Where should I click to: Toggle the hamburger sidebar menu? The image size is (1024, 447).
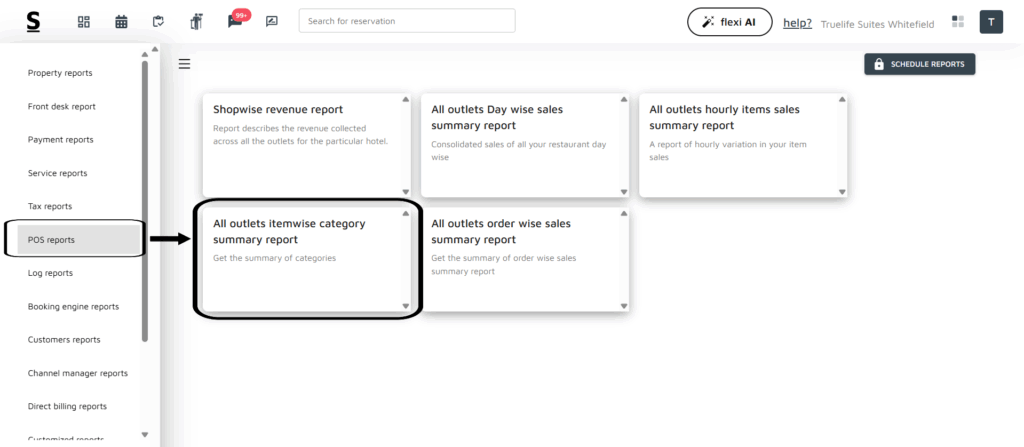pyautogui.click(x=184, y=64)
